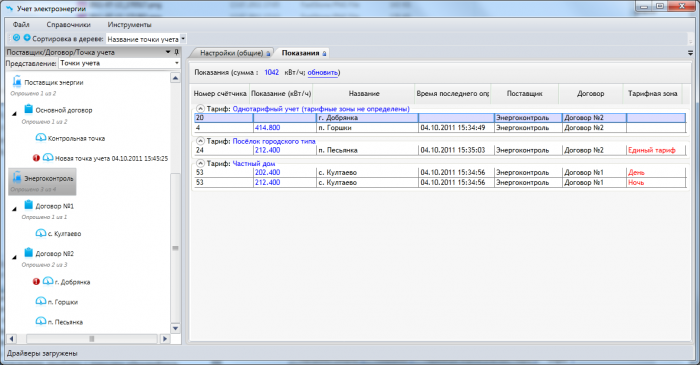This screenshot has width=700, height=365.
Task: Collapse the Однотарифный учет tariff group
Action: pos(200,108)
